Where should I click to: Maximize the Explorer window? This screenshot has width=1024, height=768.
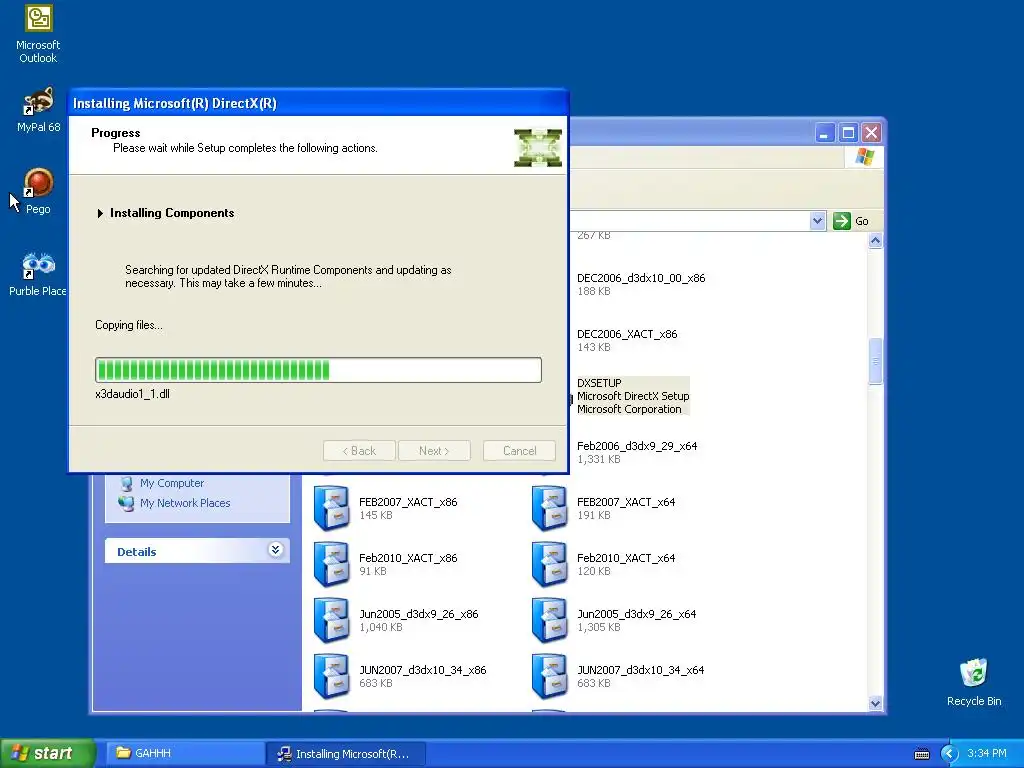[x=848, y=133]
